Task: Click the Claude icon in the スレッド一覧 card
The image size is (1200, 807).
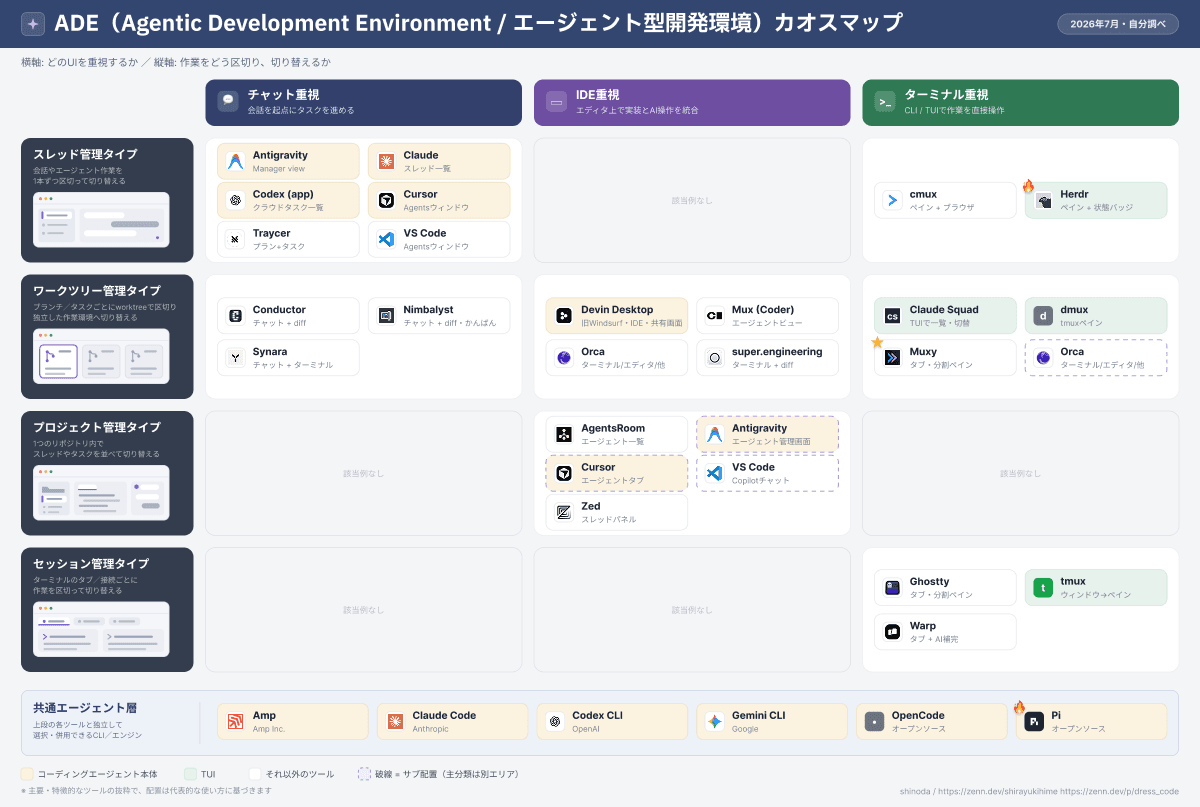Action: coord(387,161)
